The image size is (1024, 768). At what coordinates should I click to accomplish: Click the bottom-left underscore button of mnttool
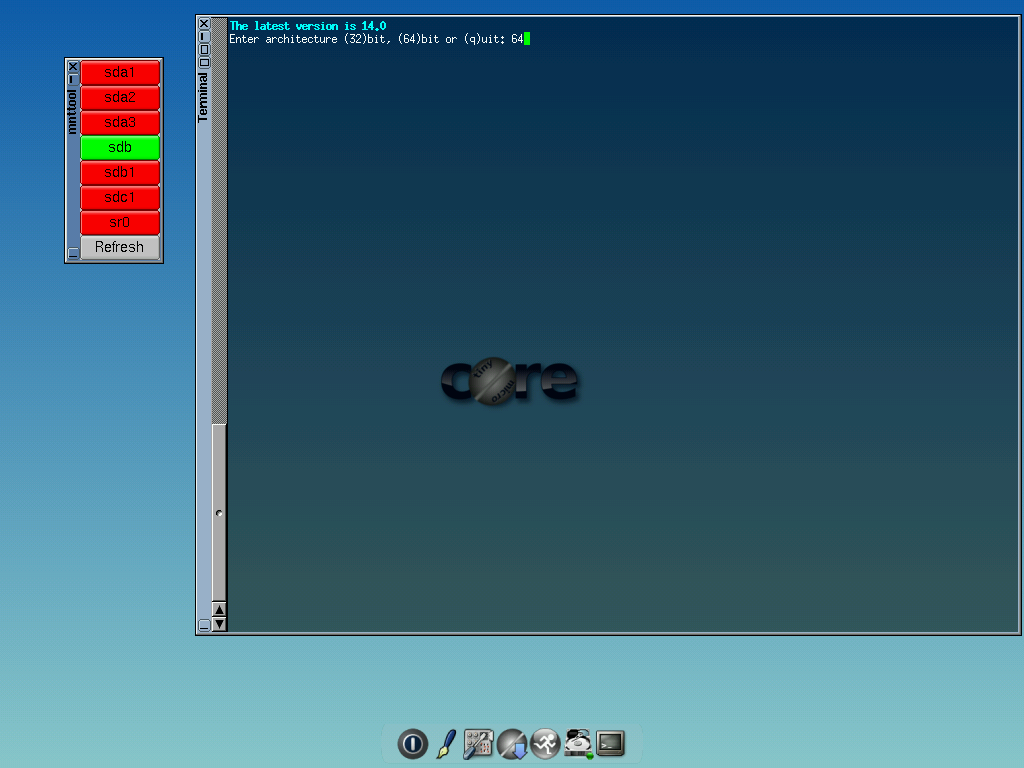pos(73,253)
